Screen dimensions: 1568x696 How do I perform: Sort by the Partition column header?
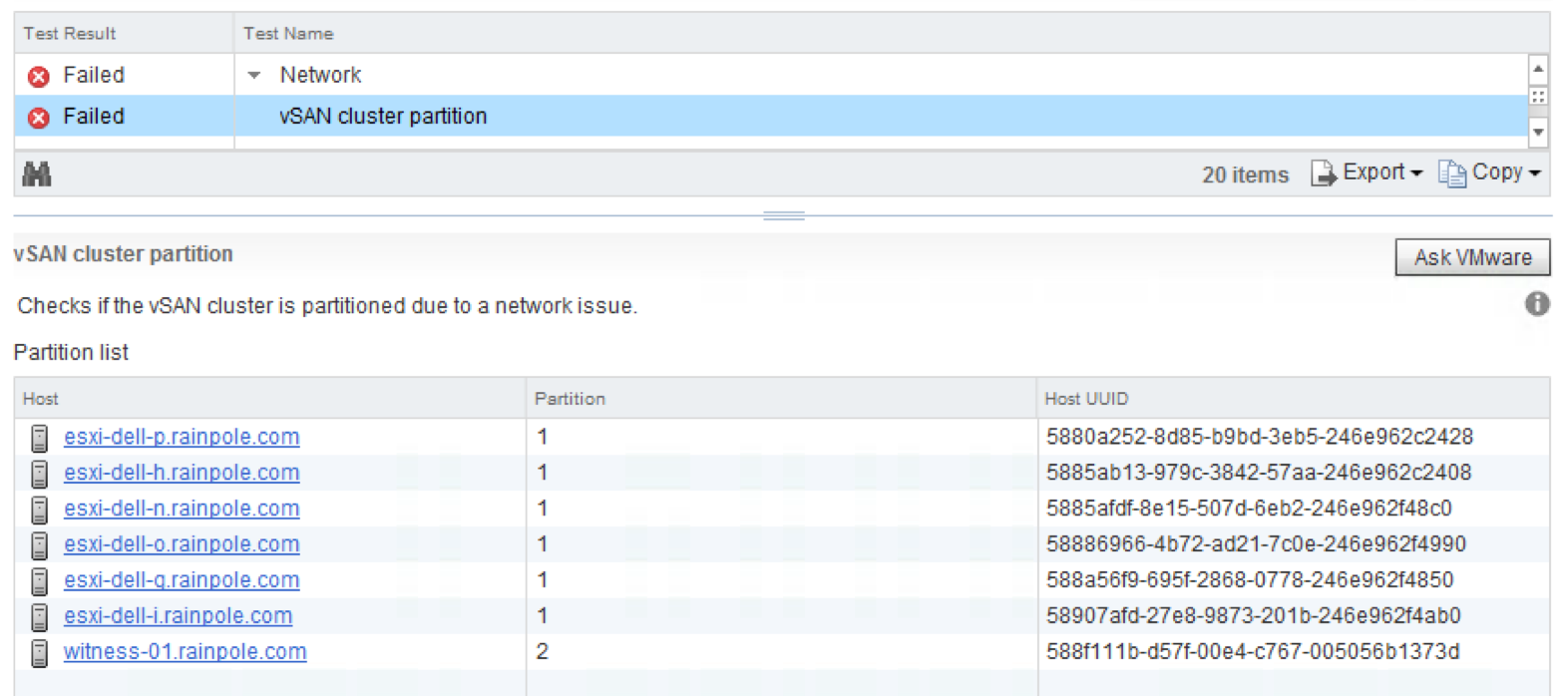tap(781, 399)
